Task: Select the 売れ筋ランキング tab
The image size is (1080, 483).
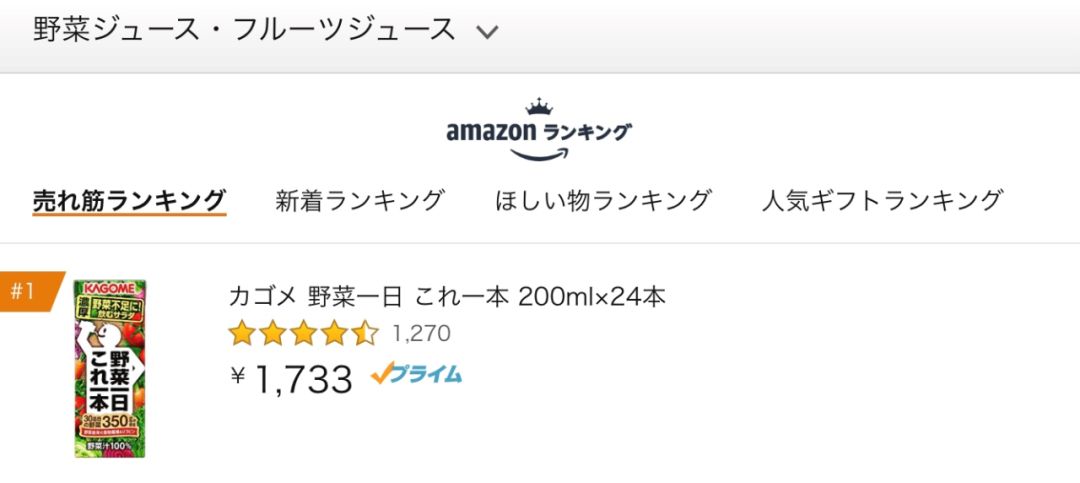Action: [x=129, y=200]
